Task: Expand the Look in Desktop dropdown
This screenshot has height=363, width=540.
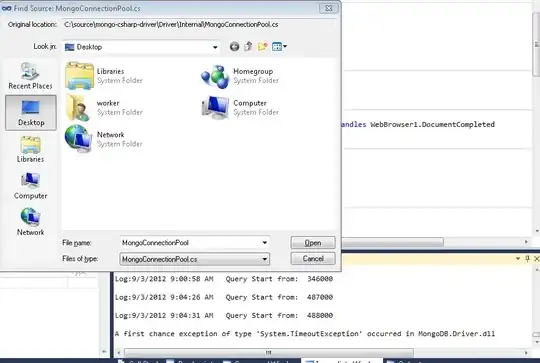Action: point(215,47)
